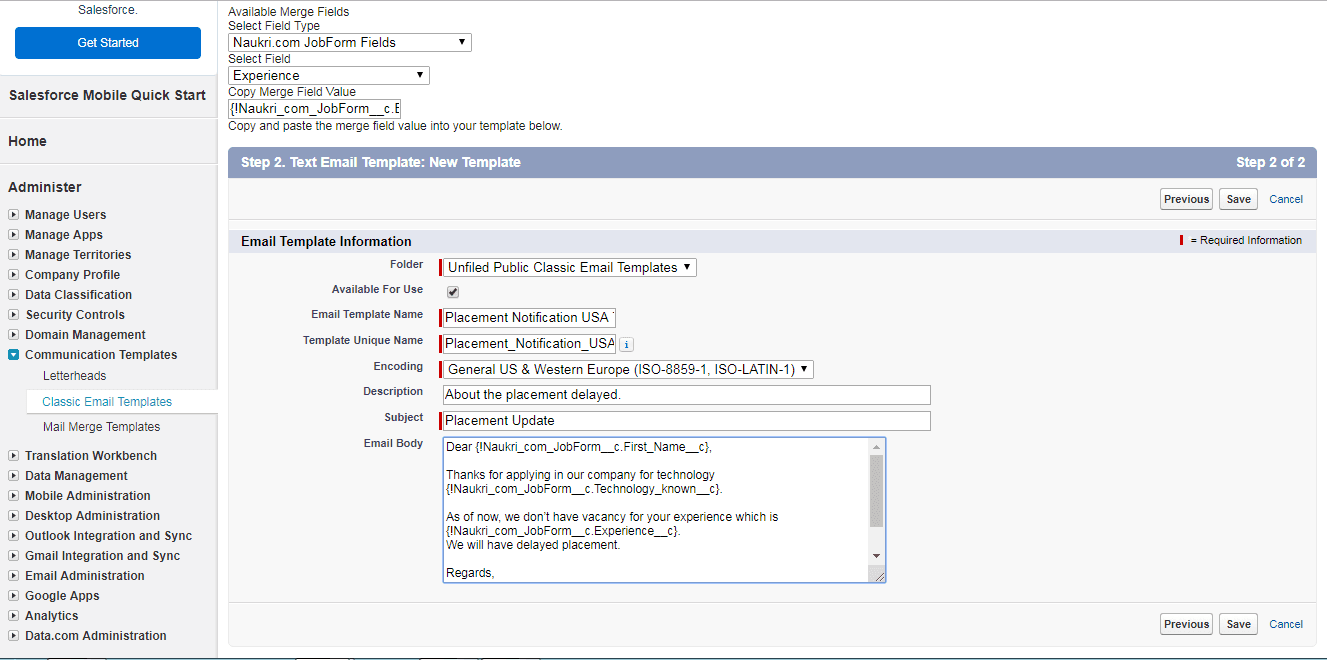This screenshot has width=1327, height=660.
Task: Click the bottom Cancel link
Action: point(1285,624)
